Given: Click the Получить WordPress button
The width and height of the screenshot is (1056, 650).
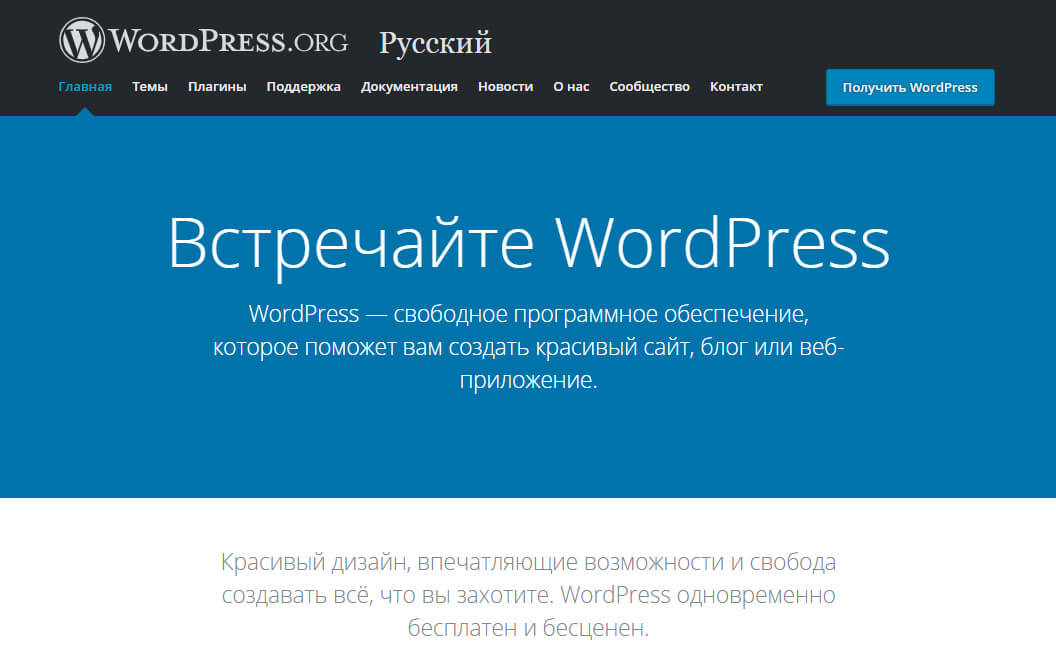Looking at the screenshot, I should pos(909,87).
